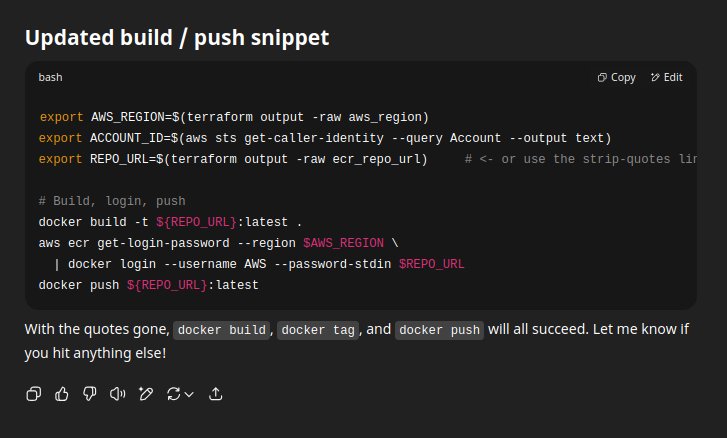Regenerate the response with the circular arrows icon
Viewport: 727px width, 438px height.
[173, 394]
